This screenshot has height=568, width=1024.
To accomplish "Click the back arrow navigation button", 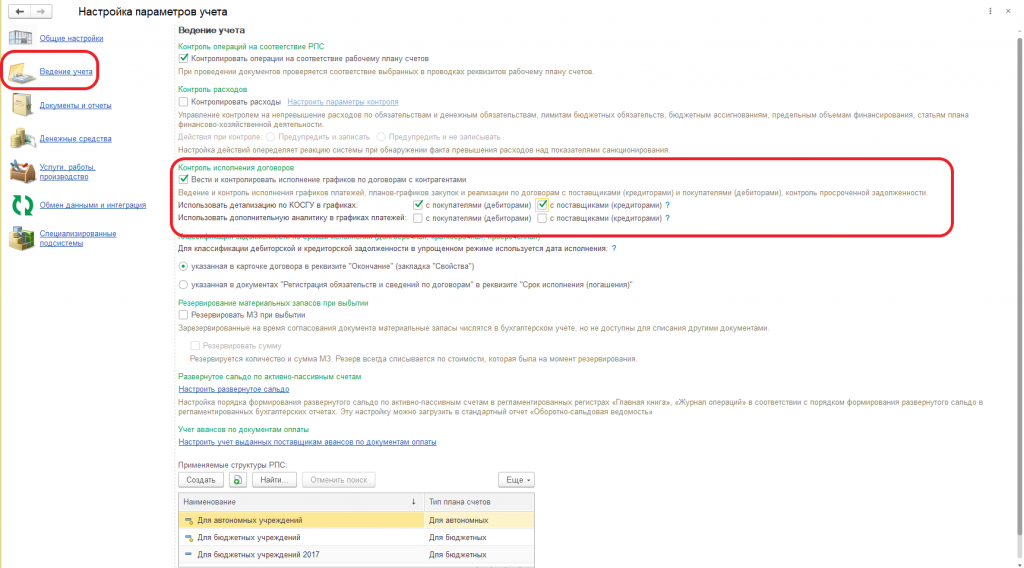I will pyautogui.click(x=20, y=12).
